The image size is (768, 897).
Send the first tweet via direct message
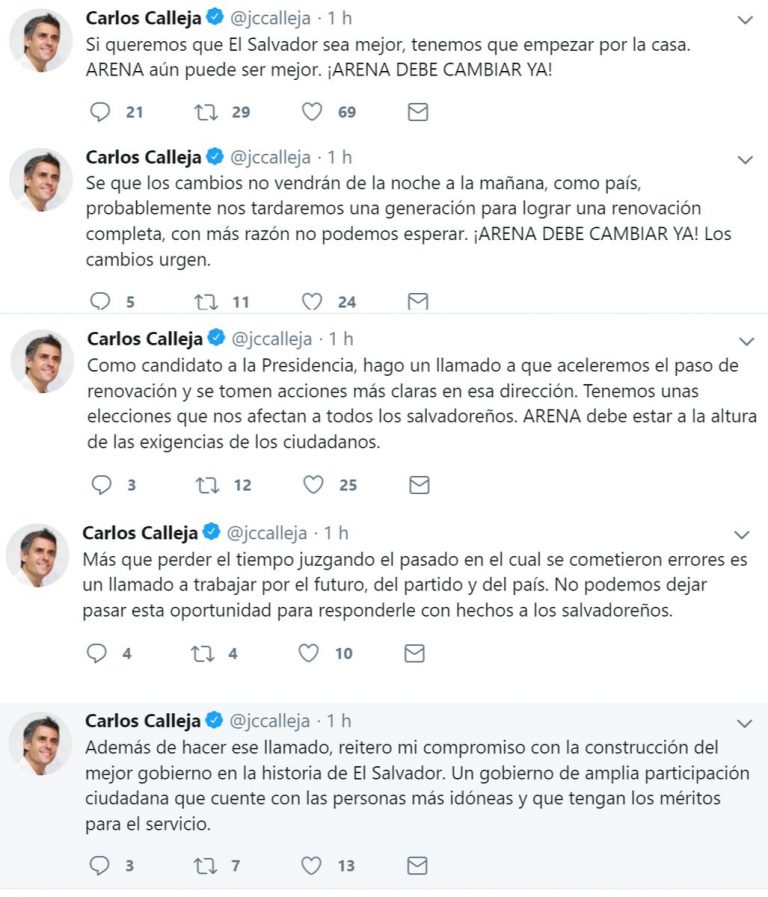pos(418,112)
